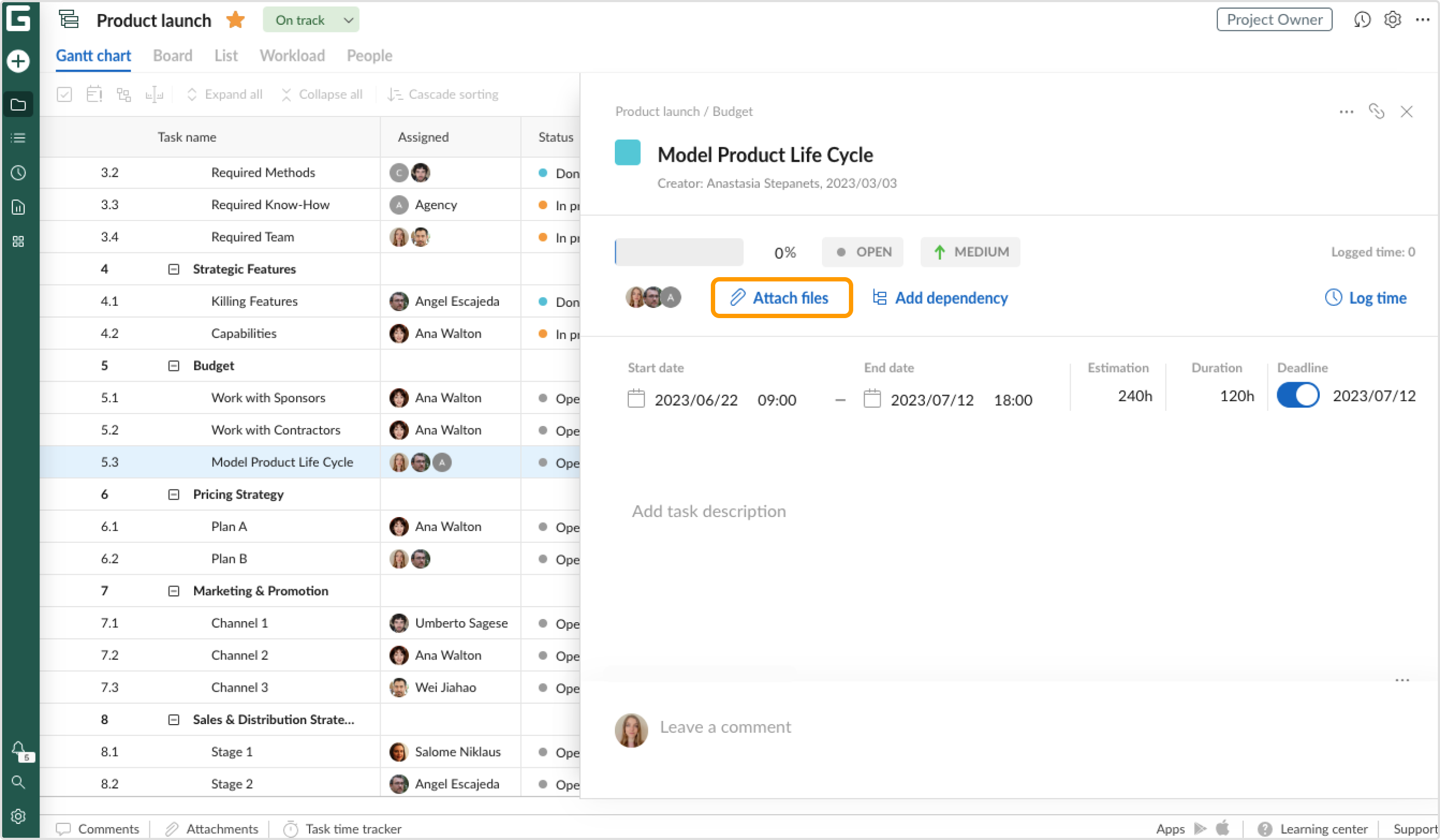The image size is (1440, 840).
Task: Star the Product launch project
Action: pyautogui.click(x=236, y=20)
